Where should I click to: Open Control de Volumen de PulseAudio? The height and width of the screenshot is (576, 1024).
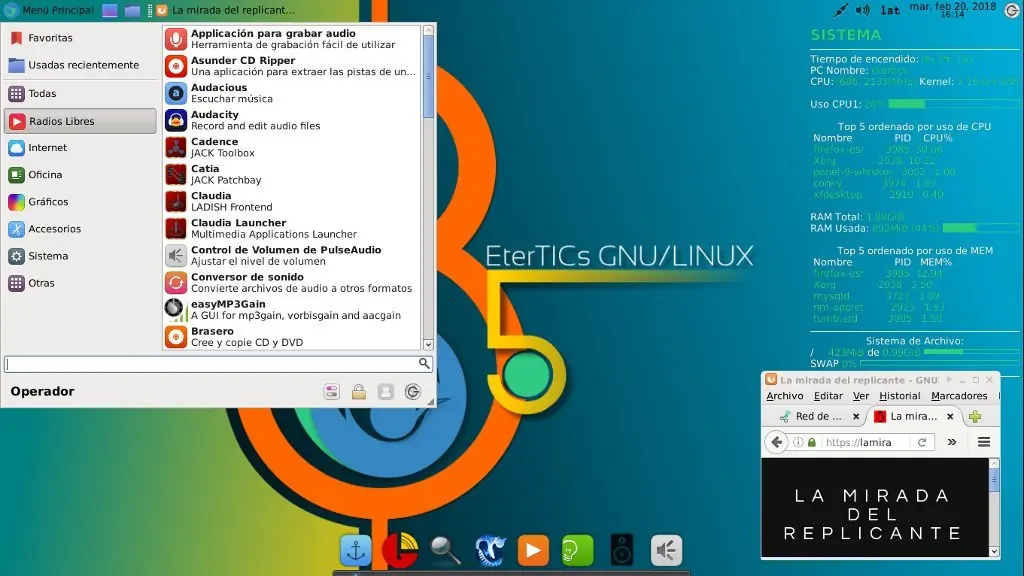[292, 256]
